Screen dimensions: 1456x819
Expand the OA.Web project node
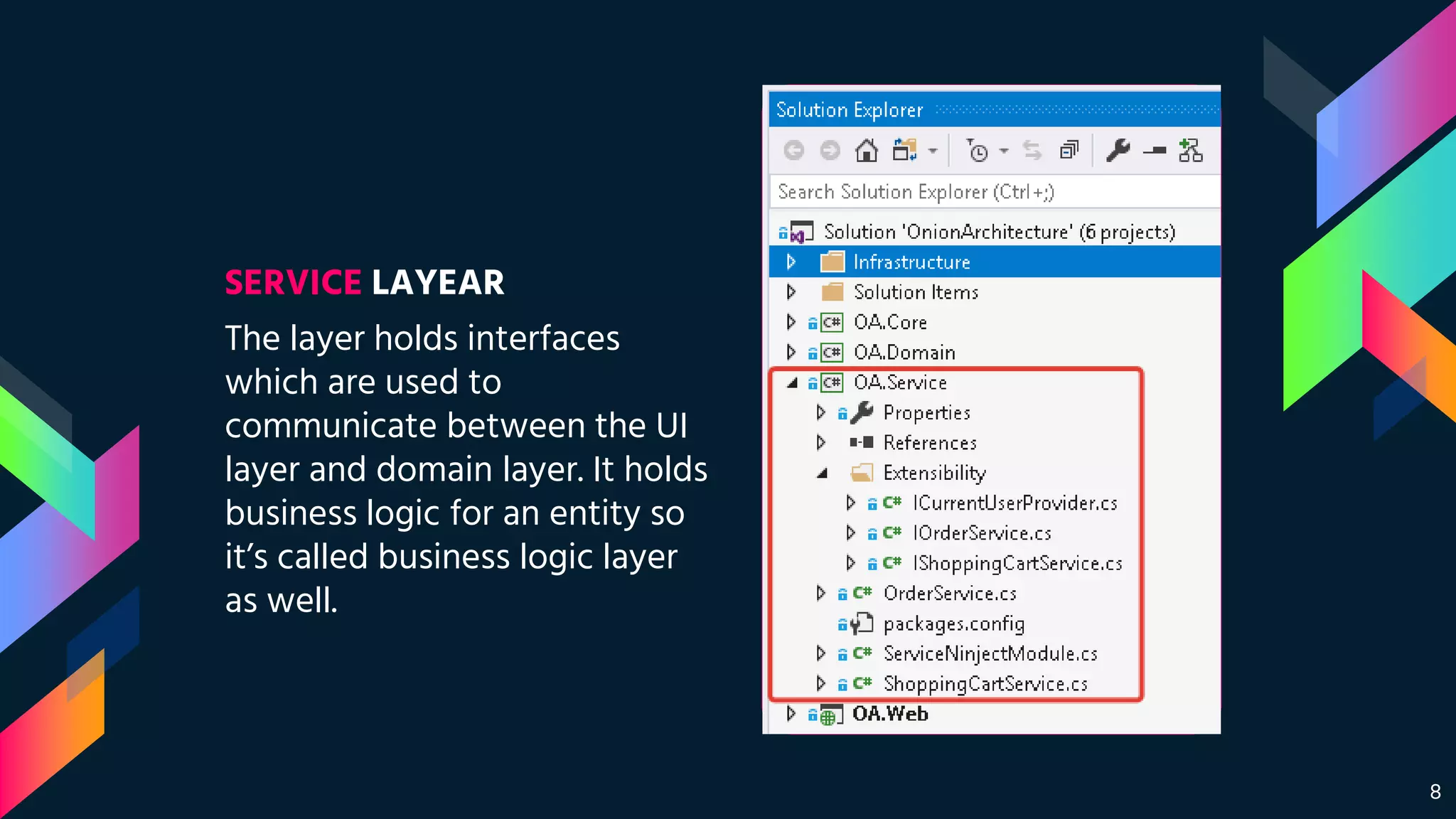point(791,713)
